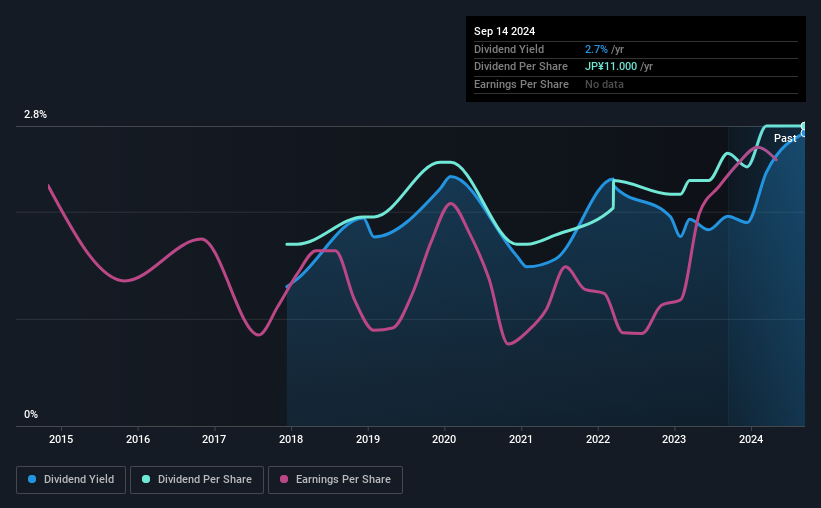
Task: Click the Sep 14 2024 tooltip date
Action: pyautogui.click(x=504, y=31)
